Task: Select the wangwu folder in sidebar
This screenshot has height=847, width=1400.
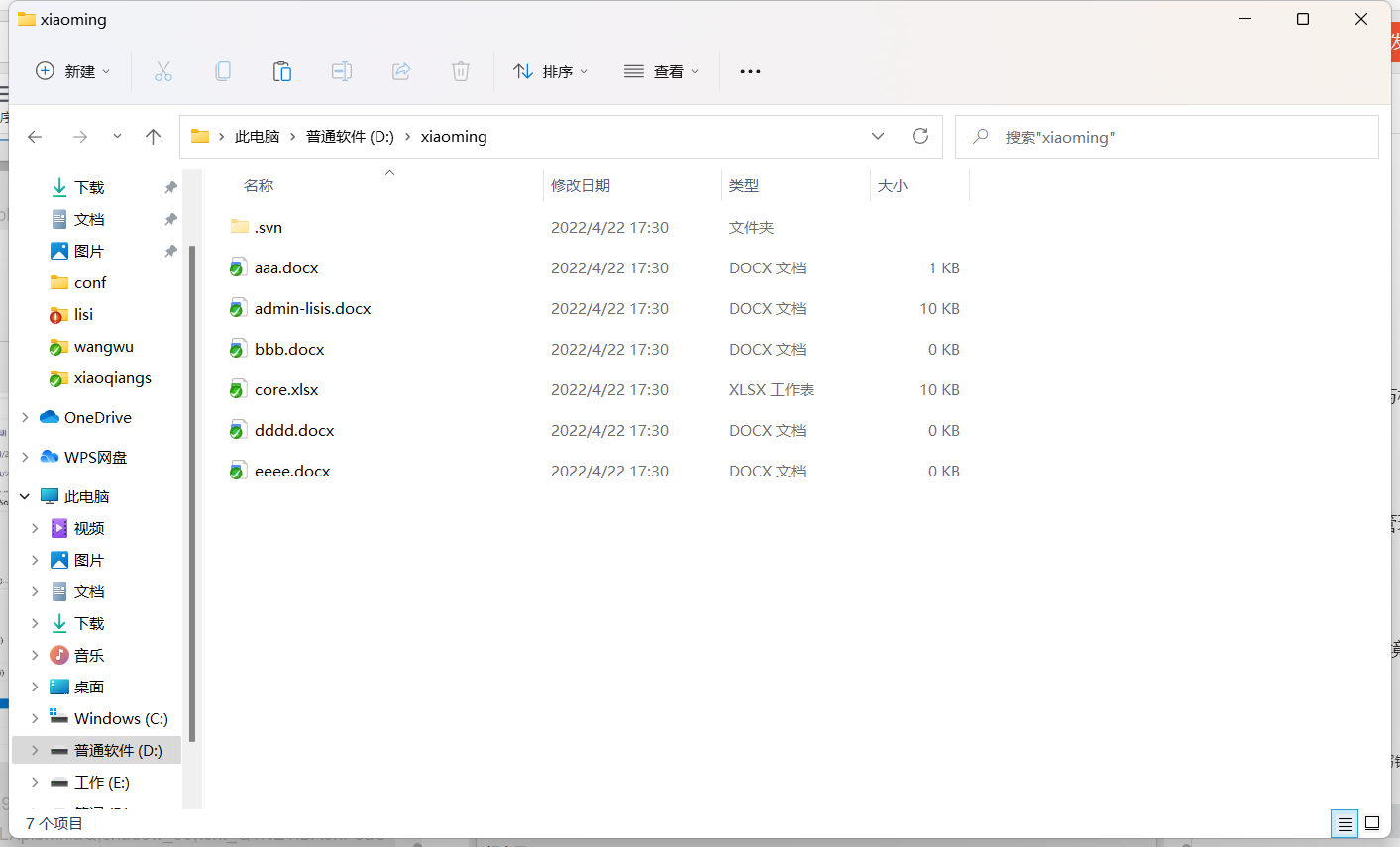Action: [x=92, y=346]
